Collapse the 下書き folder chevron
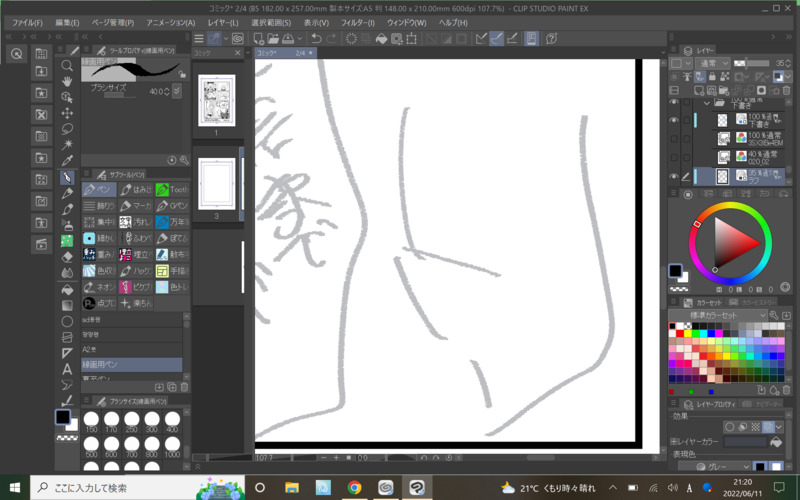 tap(707, 103)
